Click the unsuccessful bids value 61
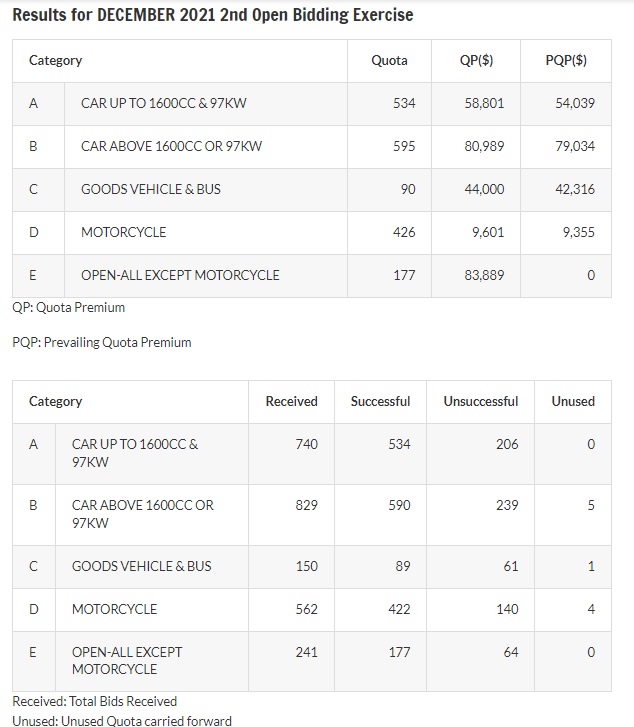 [511, 567]
